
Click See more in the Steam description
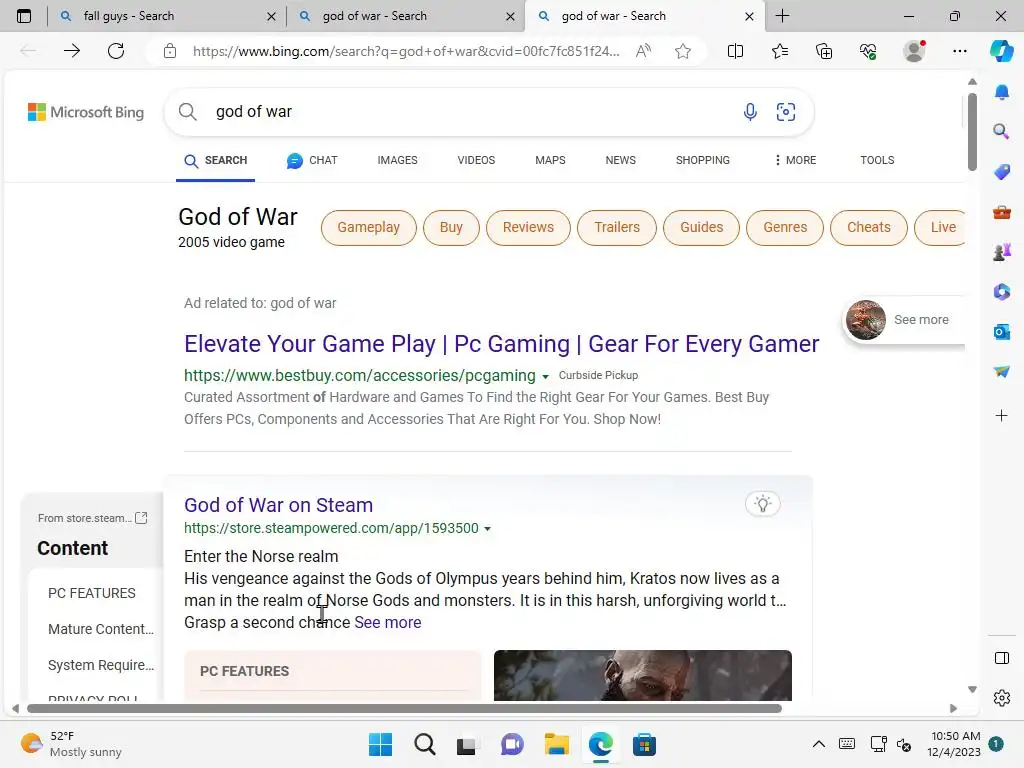pos(388,622)
